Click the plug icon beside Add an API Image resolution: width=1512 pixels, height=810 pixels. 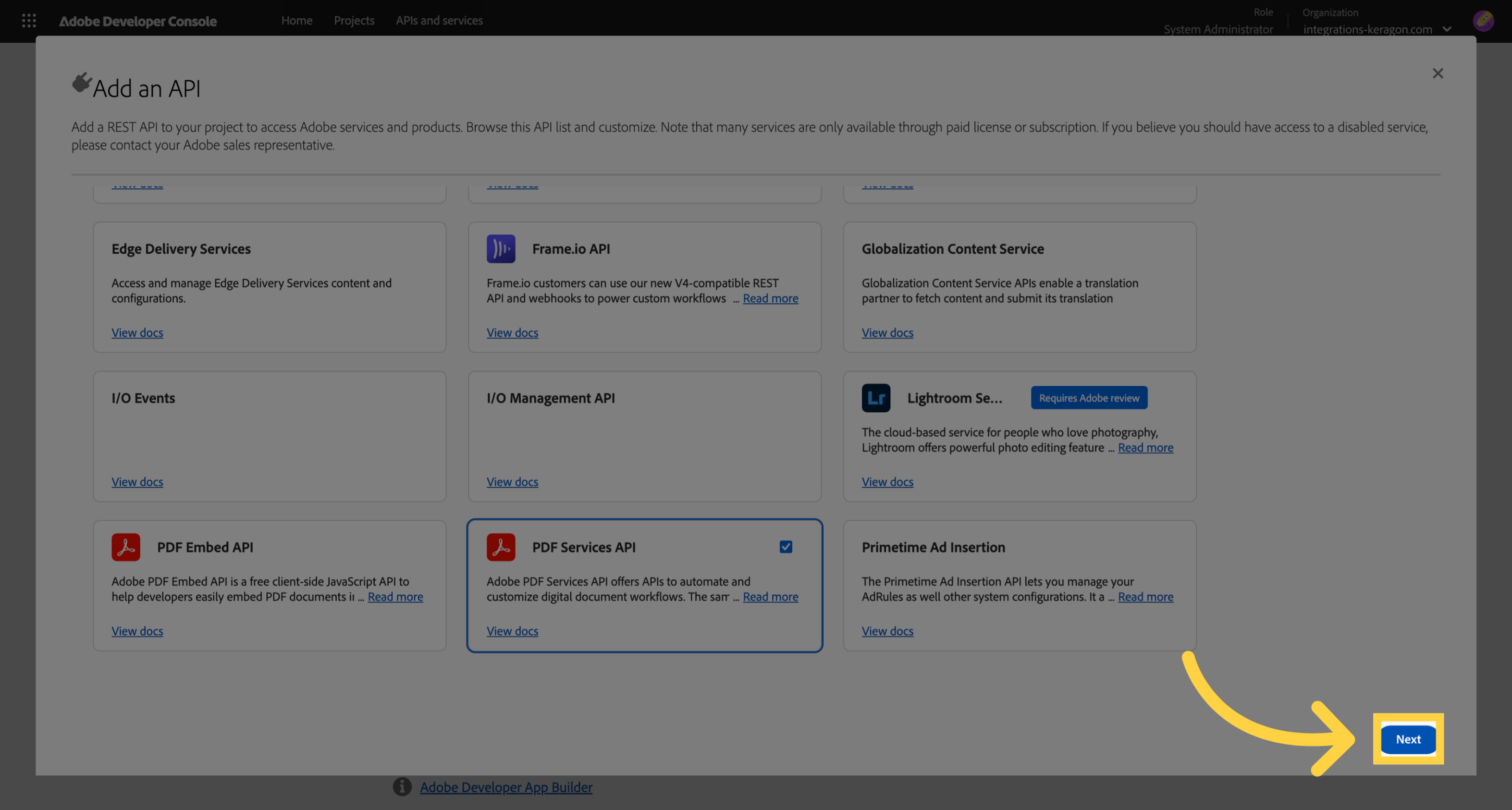coord(82,83)
